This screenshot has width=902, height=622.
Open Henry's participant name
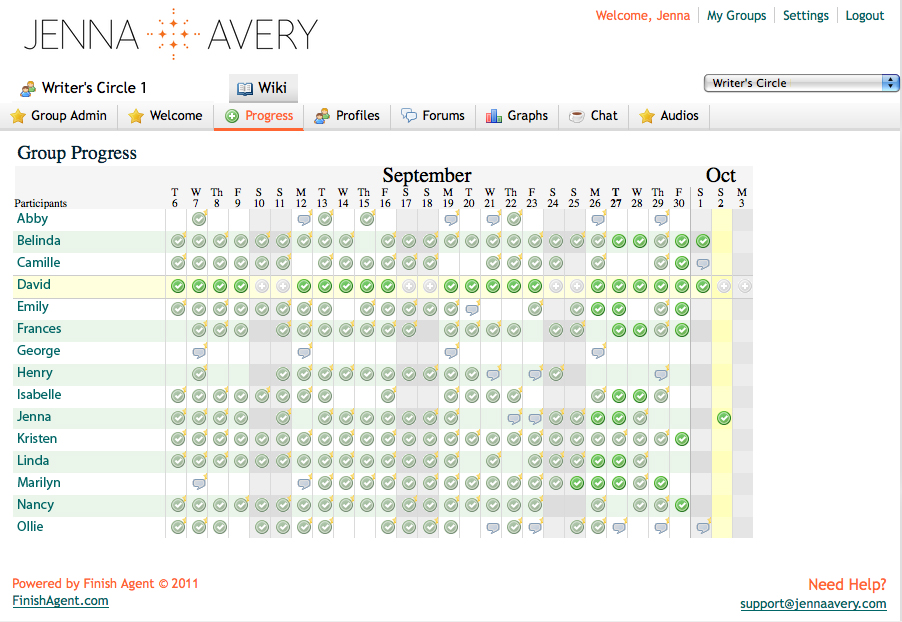coord(35,373)
